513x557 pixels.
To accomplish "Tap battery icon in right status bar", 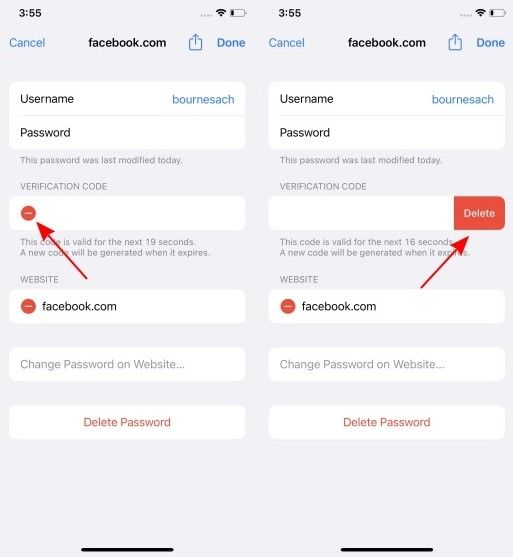I will (498, 13).
